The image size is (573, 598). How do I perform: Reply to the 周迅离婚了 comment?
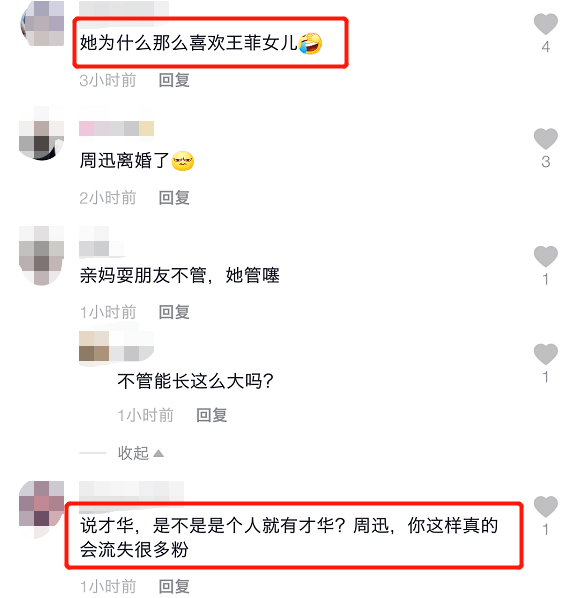click(x=174, y=198)
